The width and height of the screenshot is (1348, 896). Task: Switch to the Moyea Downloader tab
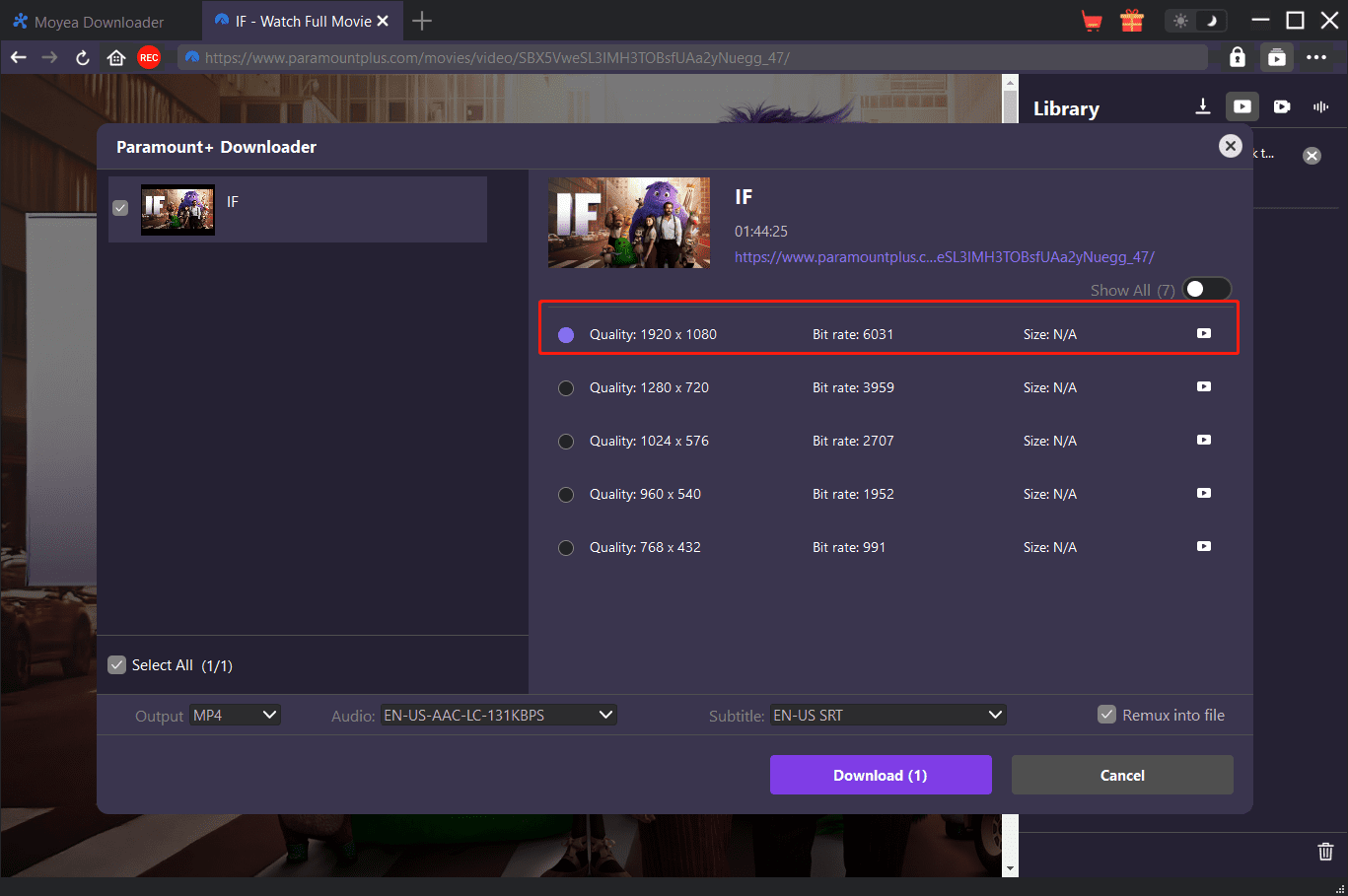[99, 22]
